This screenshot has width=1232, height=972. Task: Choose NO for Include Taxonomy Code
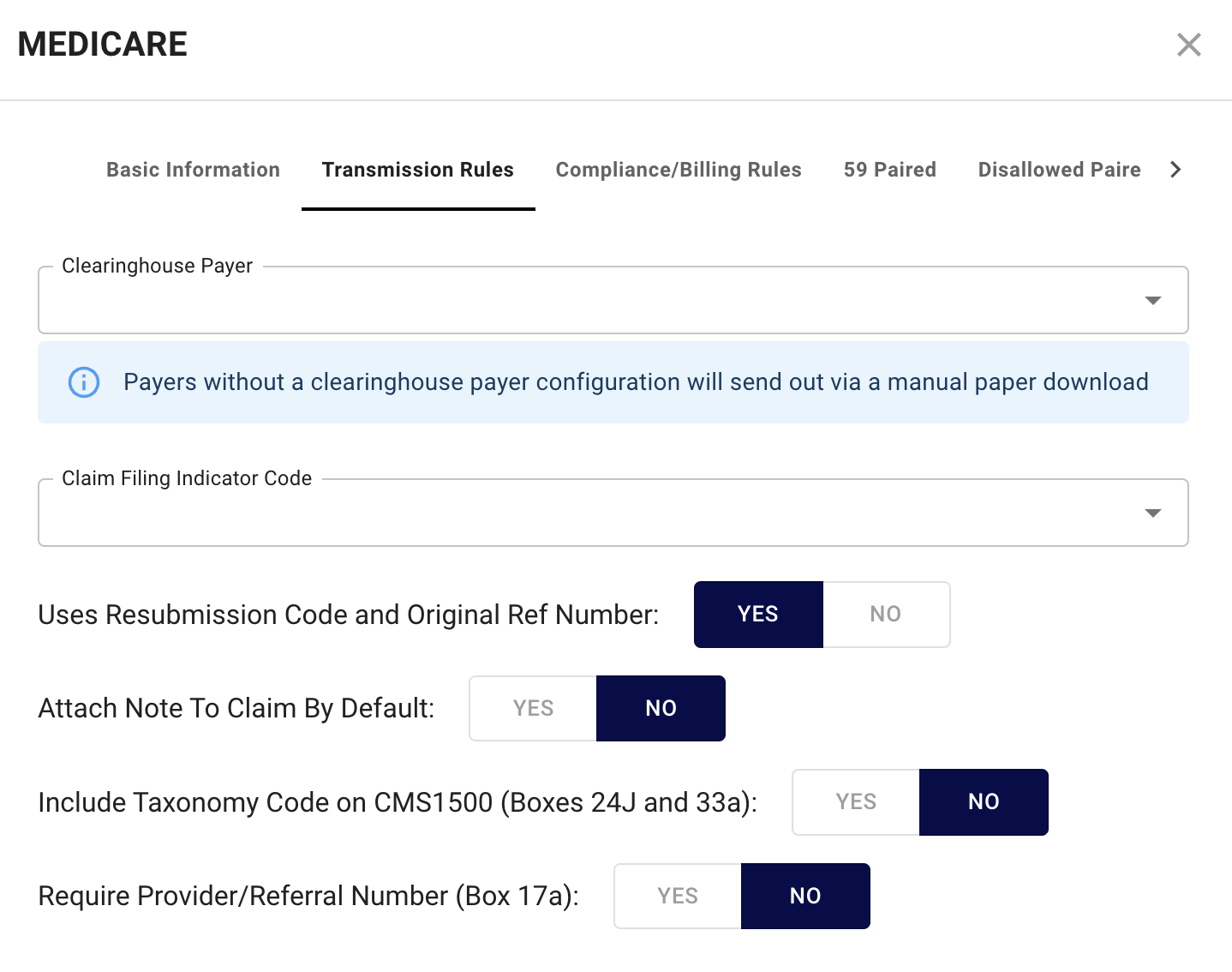[984, 802]
